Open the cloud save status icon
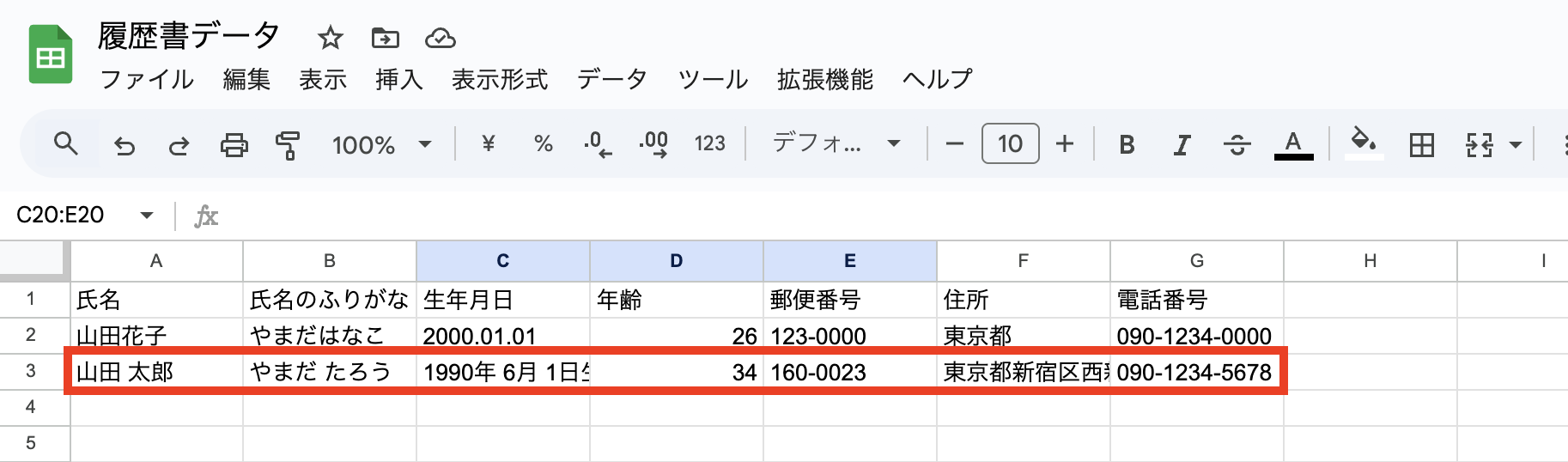Screen dimensions: 1568x462 [440, 38]
